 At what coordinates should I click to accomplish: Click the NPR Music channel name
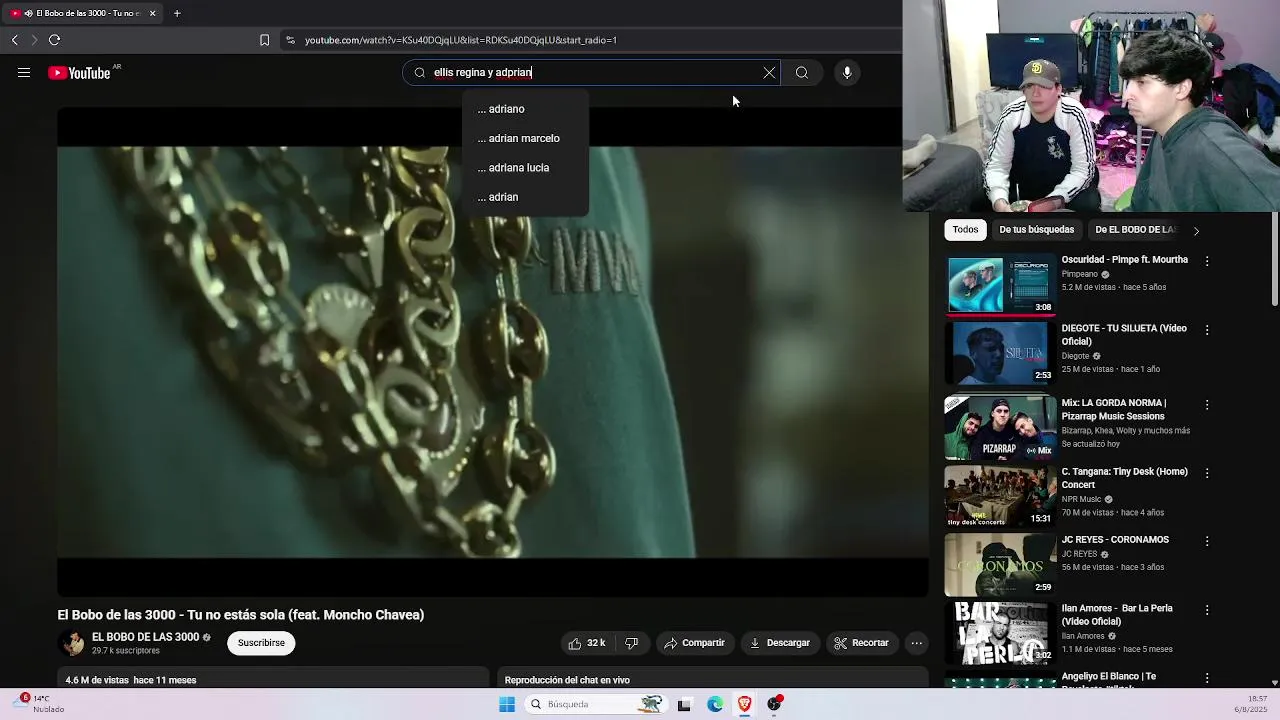pyautogui.click(x=1081, y=499)
